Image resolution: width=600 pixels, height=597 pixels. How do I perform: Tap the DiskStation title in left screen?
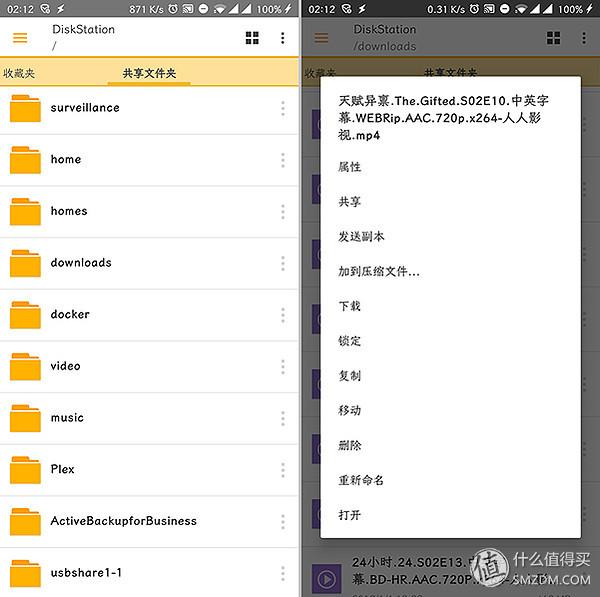tap(83, 29)
